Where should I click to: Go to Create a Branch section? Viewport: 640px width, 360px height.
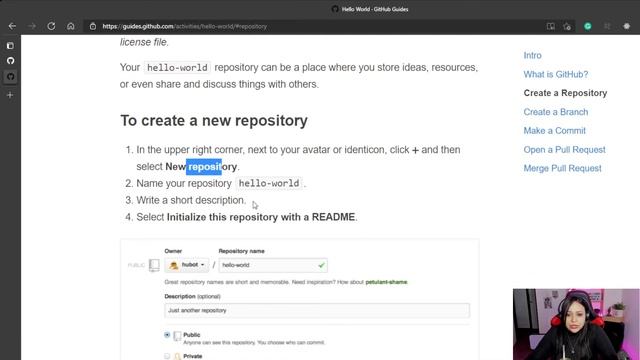click(556, 112)
